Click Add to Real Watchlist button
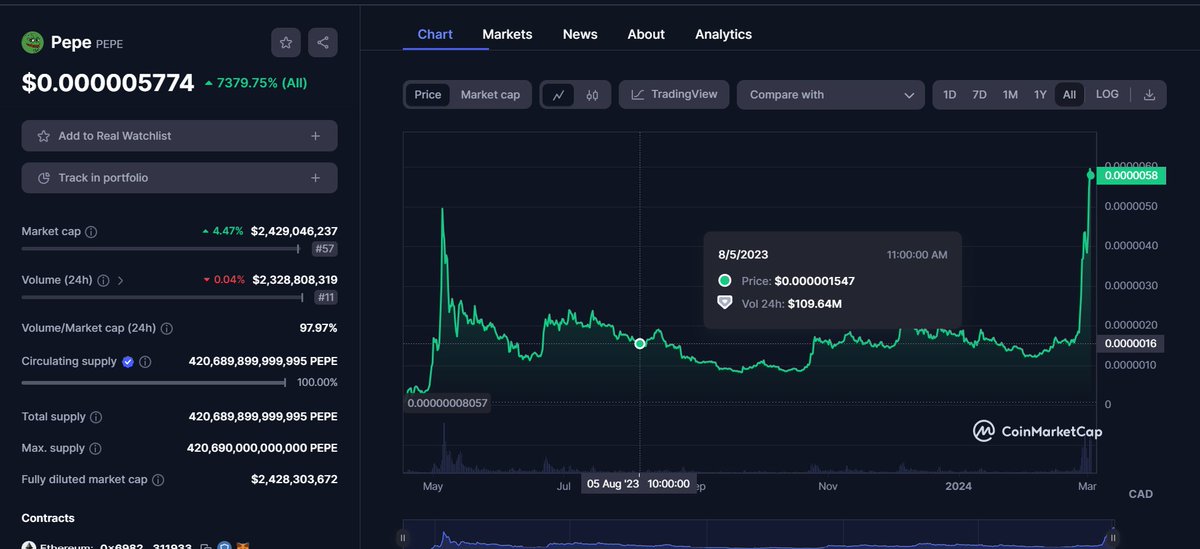The height and width of the screenshot is (549, 1200). tap(179, 136)
